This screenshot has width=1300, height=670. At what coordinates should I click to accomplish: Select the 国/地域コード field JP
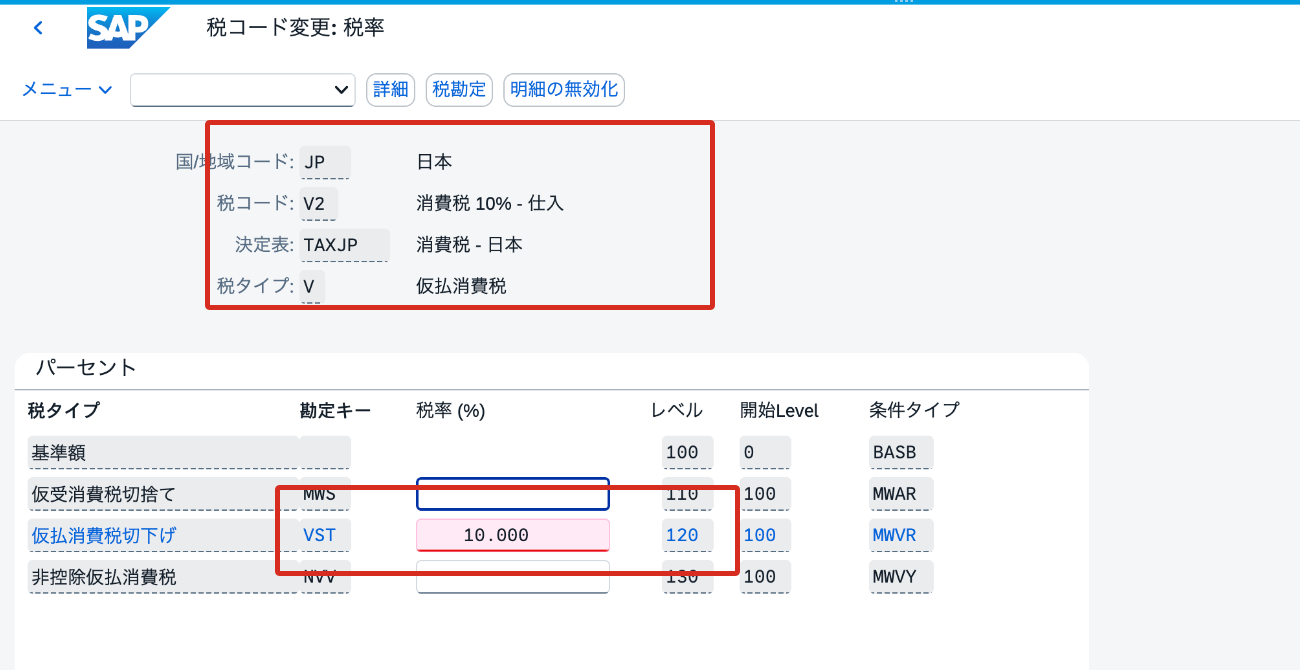(x=325, y=162)
